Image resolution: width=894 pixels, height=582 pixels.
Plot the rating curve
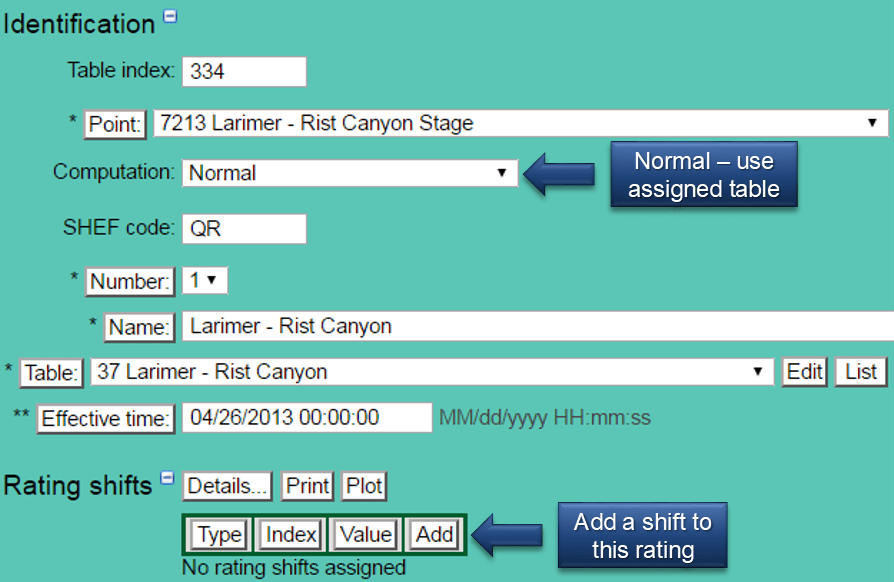point(363,486)
